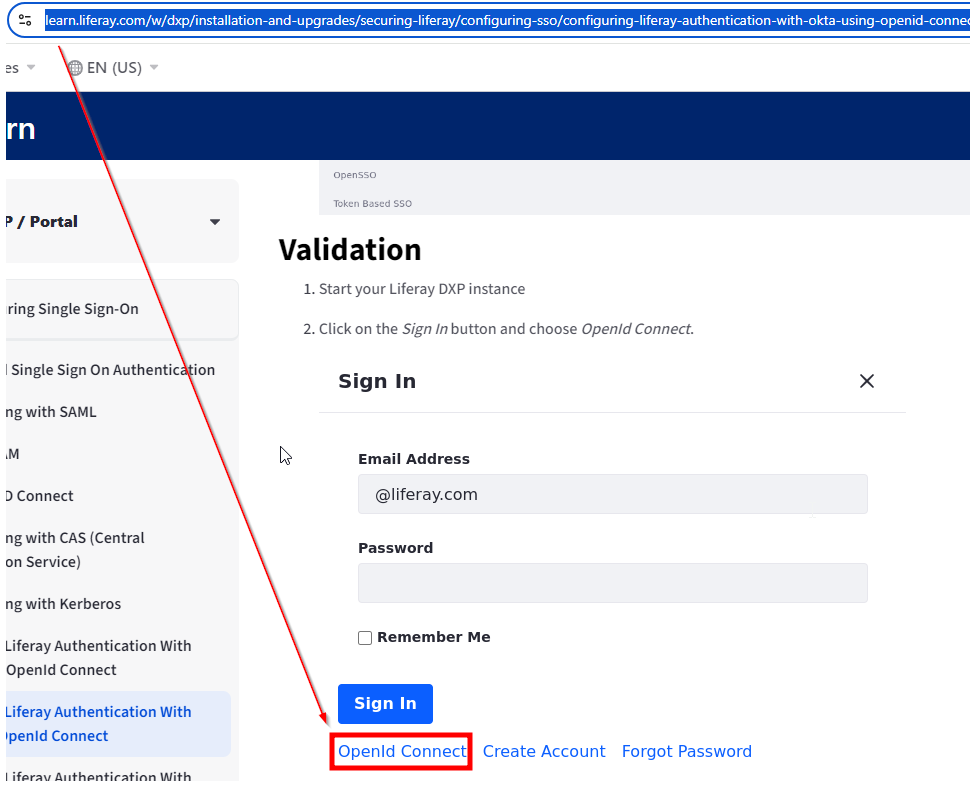Open the 'with SAML' sidebar link

[51, 412]
